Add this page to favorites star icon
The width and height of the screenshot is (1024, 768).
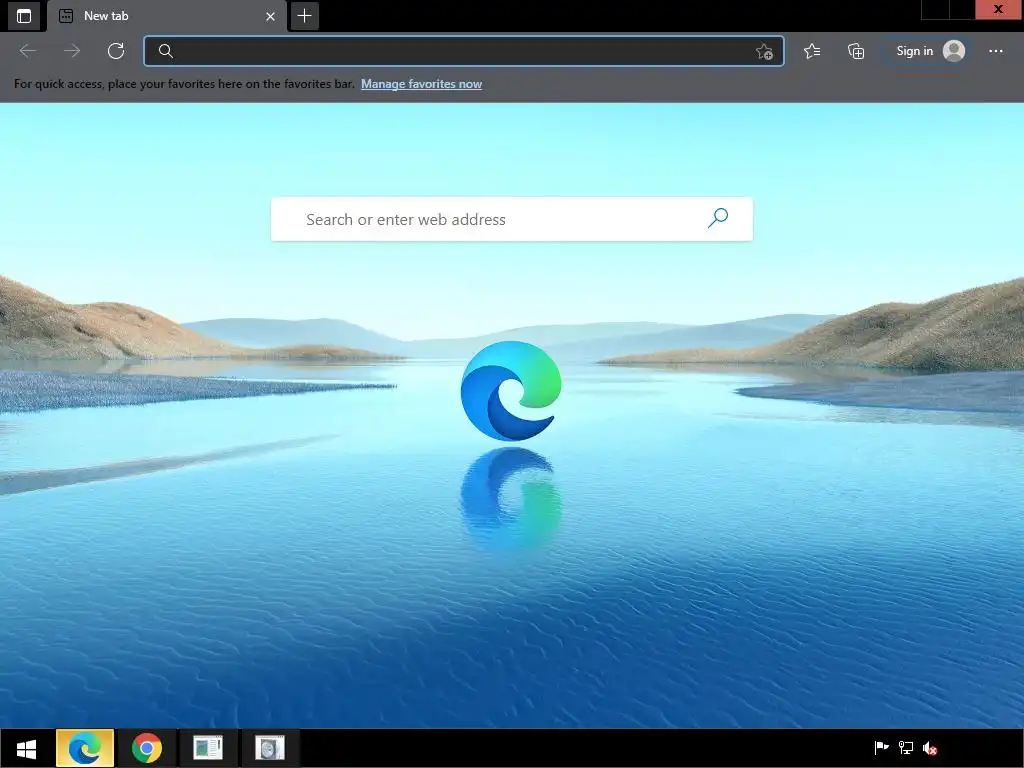764,51
